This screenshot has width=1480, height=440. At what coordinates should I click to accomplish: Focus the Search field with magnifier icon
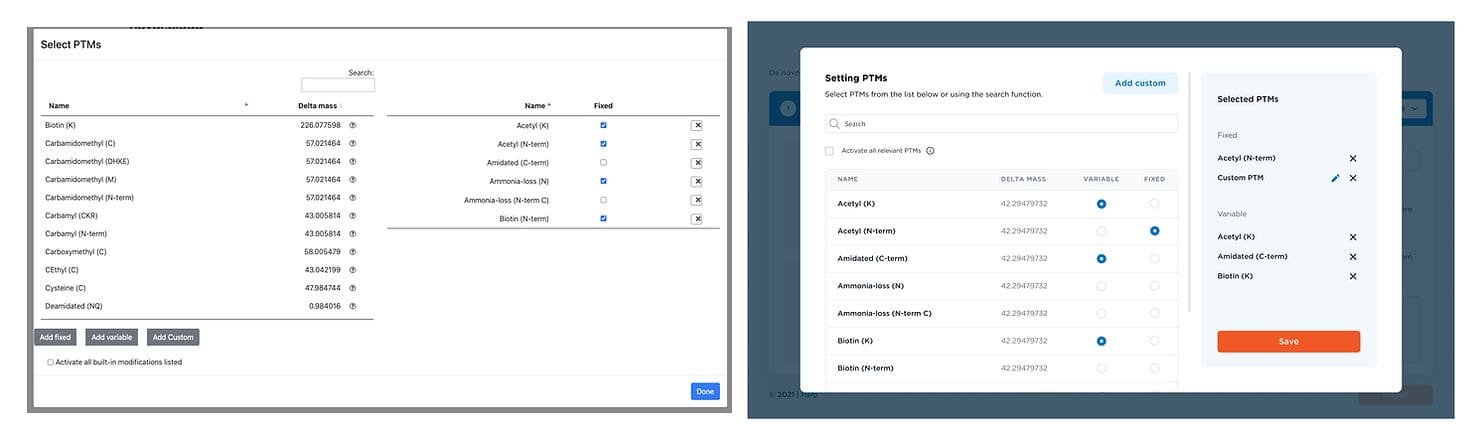click(1002, 124)
